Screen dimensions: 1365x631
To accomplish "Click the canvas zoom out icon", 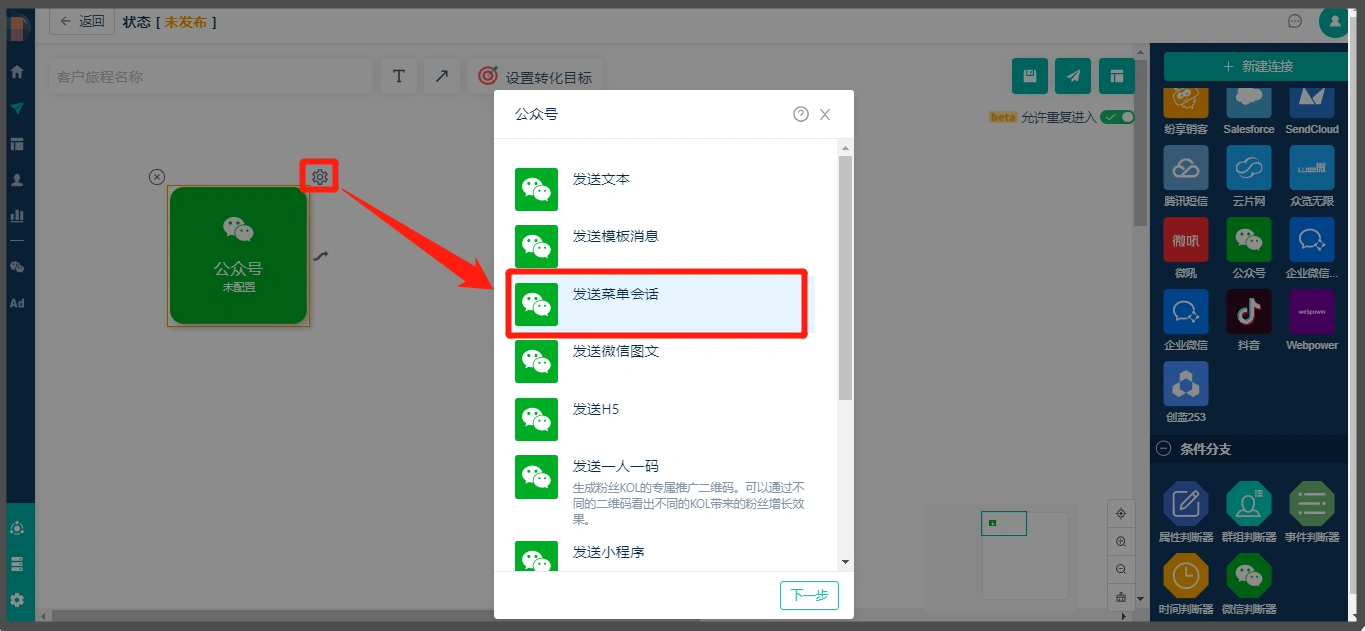I will tap(1121, 569).
